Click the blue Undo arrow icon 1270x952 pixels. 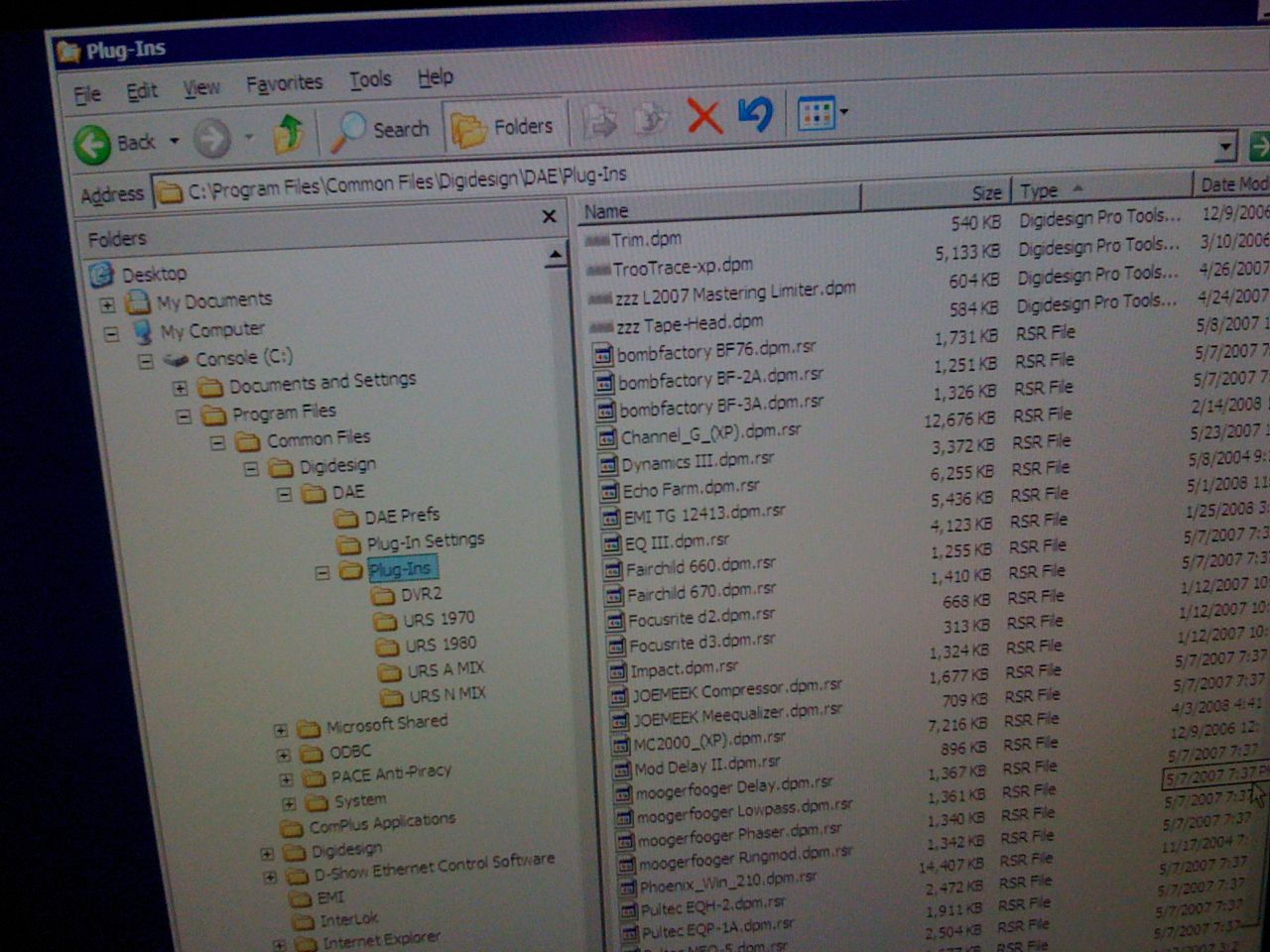755,114
